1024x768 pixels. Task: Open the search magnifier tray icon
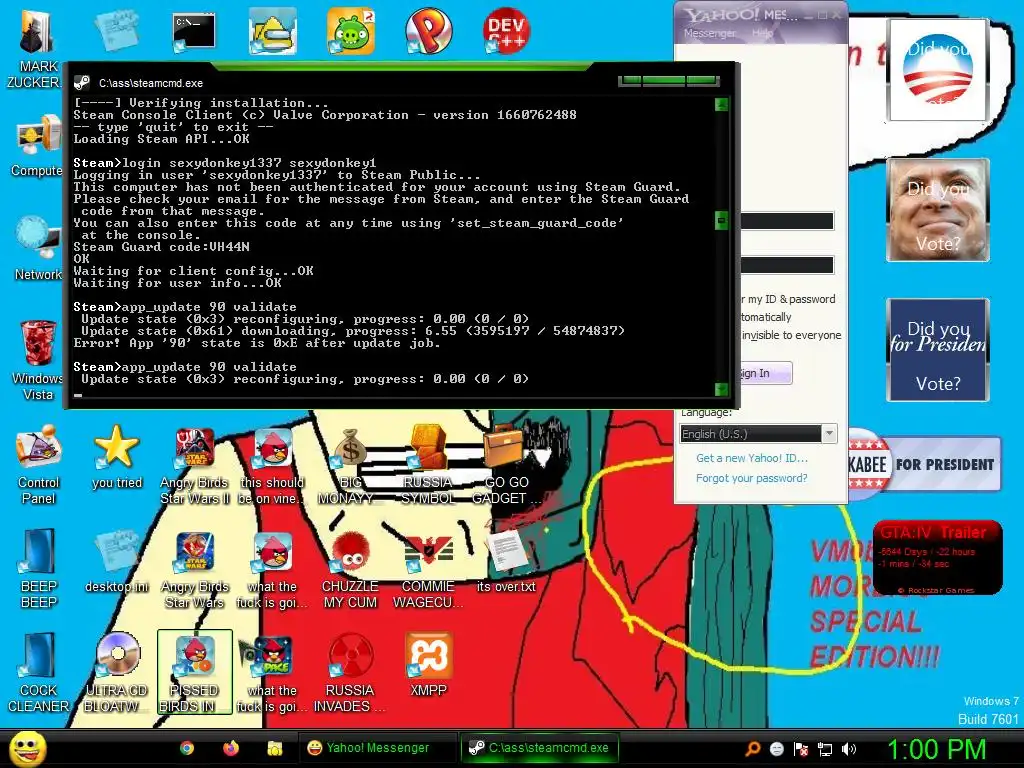[752, 749]
